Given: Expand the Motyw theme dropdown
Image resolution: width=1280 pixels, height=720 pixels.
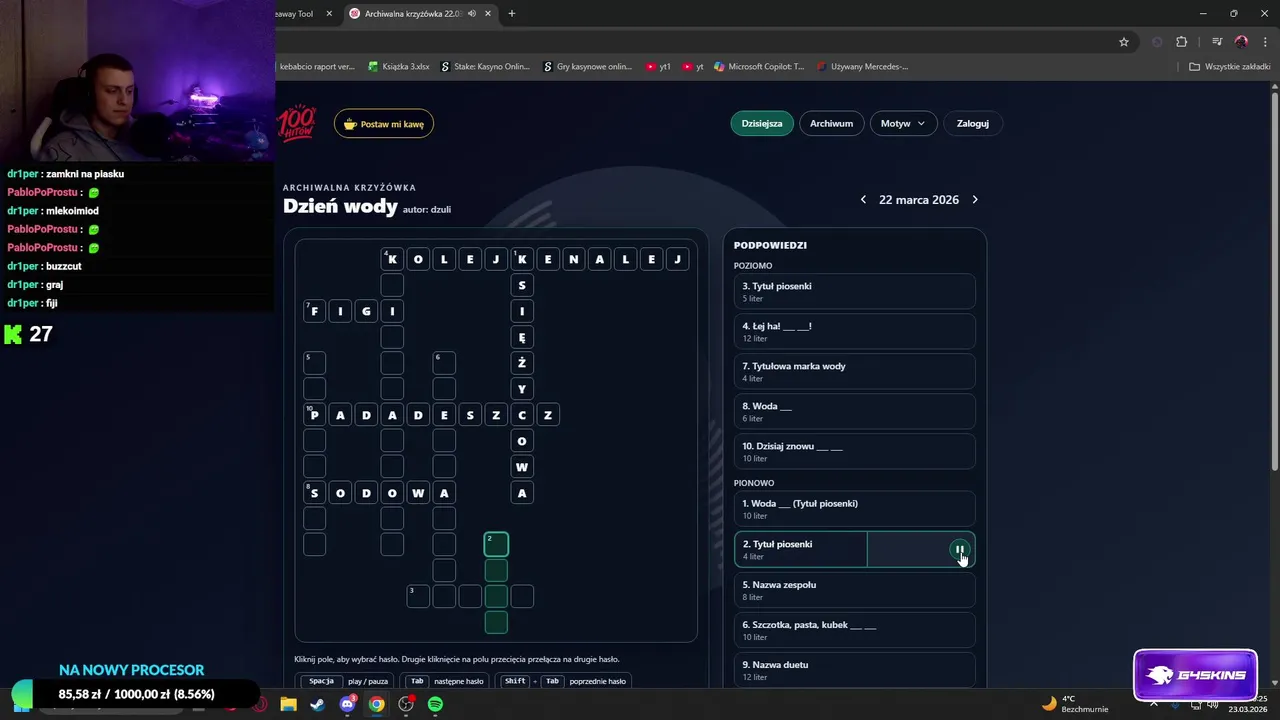Looking at the screenshot, I should tap(903, 123).
